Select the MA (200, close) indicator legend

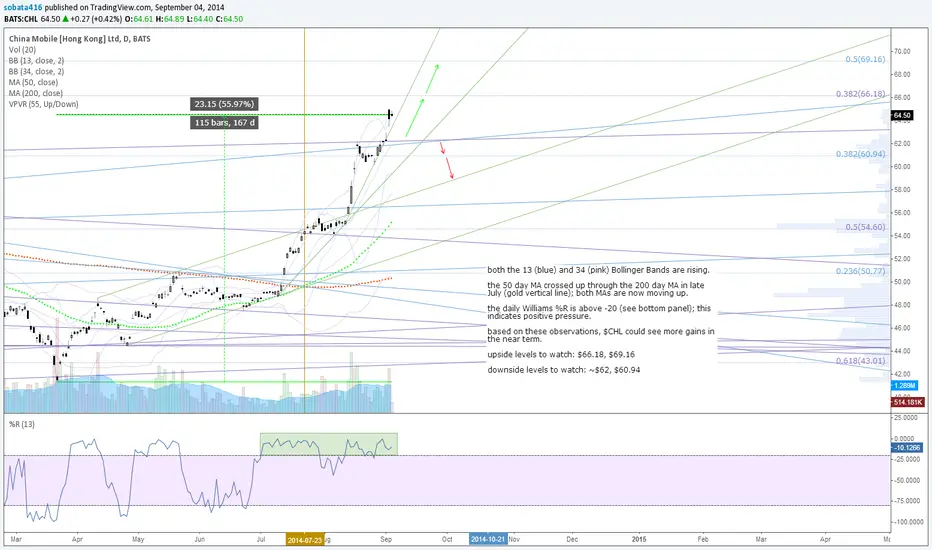(36, 93)
